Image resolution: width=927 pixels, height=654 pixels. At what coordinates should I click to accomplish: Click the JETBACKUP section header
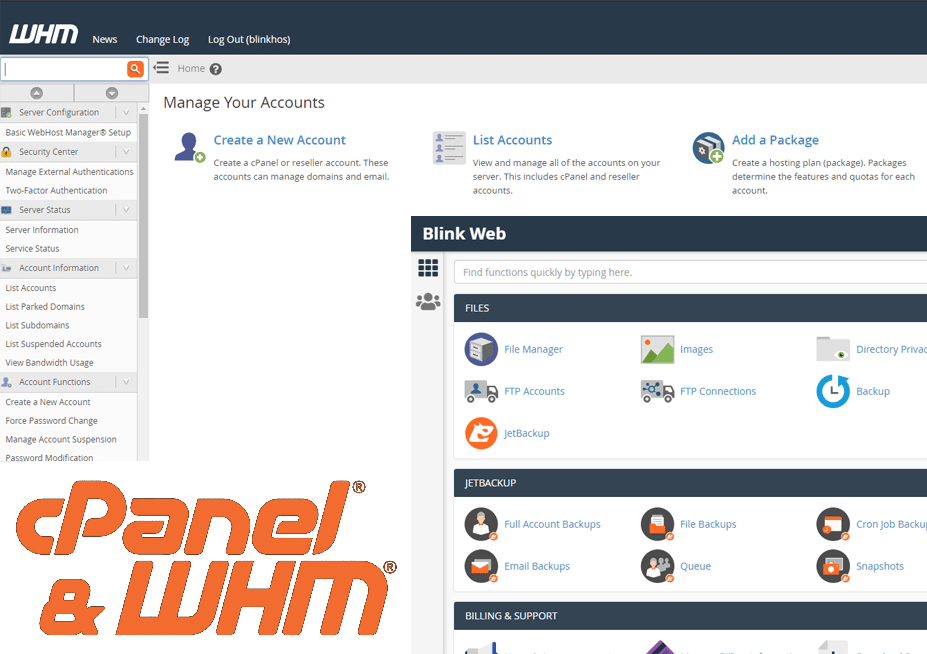690,483
